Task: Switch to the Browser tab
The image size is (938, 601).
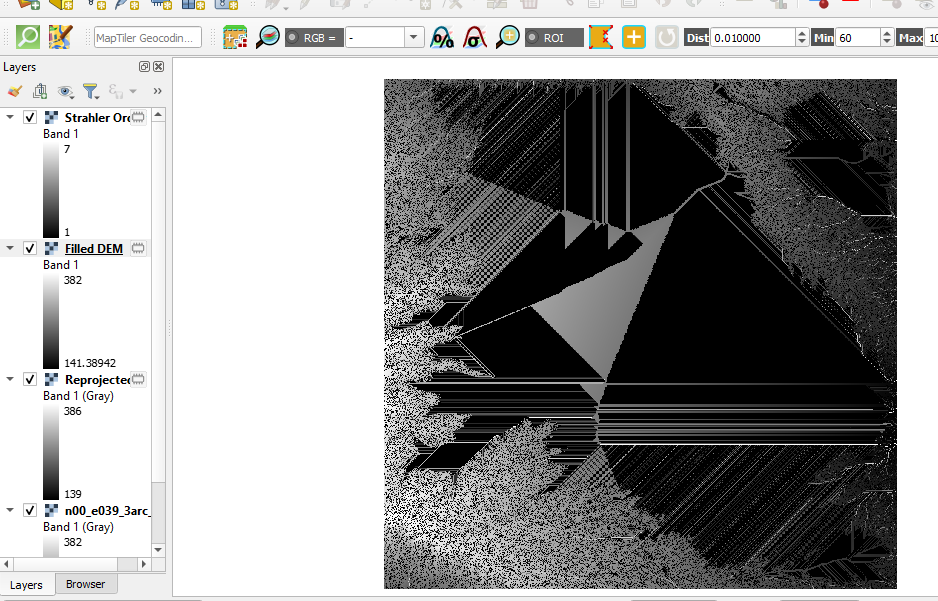Action: point(85,584)
